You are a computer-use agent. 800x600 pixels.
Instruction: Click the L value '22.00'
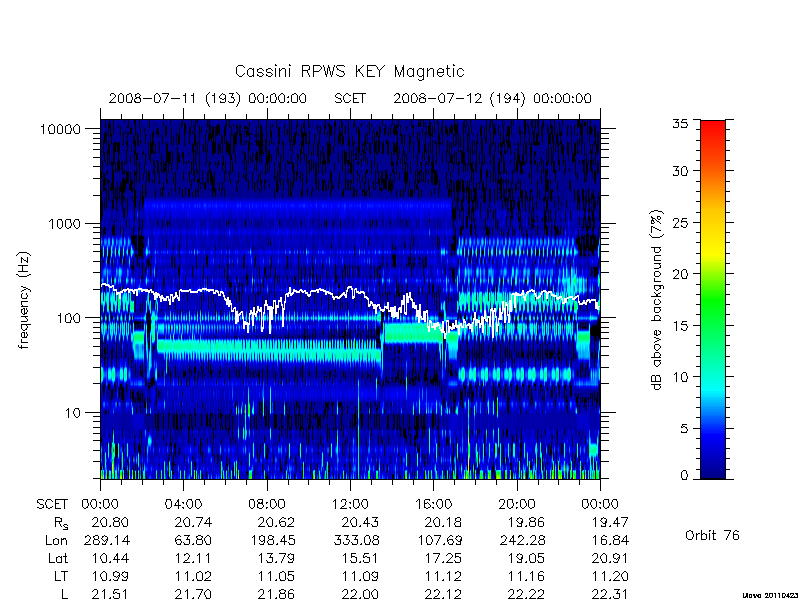coord(360,594)
